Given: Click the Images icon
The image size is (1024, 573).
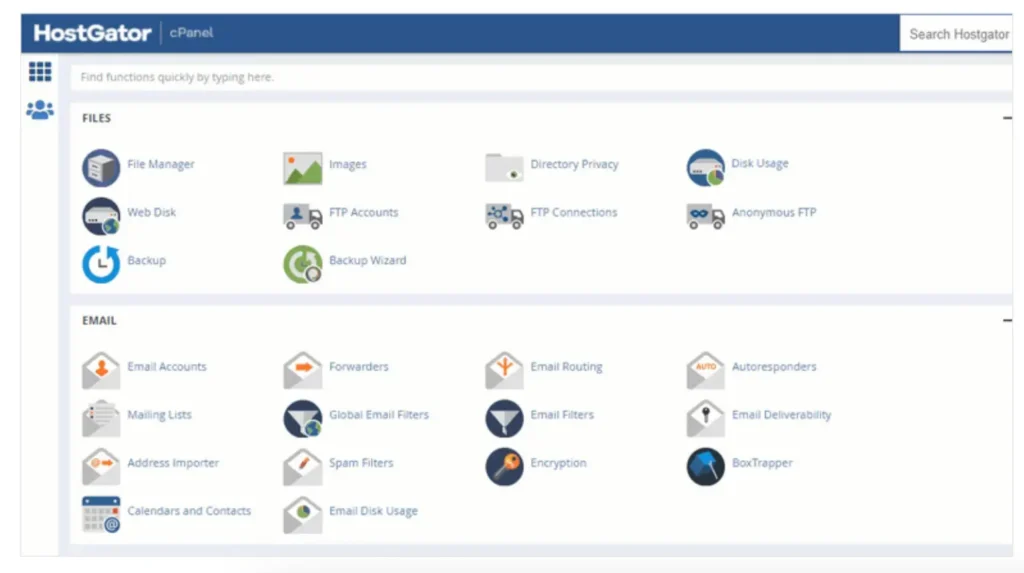Looking at the screenshot, I should point(302,168).
